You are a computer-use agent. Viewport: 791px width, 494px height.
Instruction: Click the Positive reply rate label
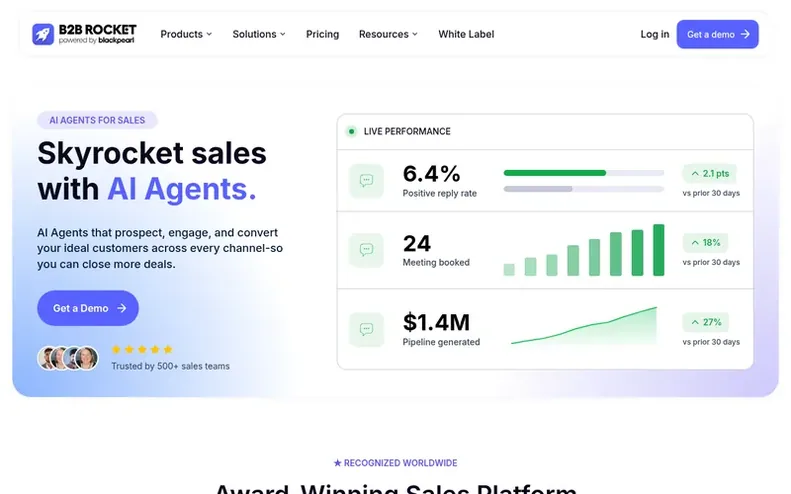pyautogui.click(x=439, y=193)
